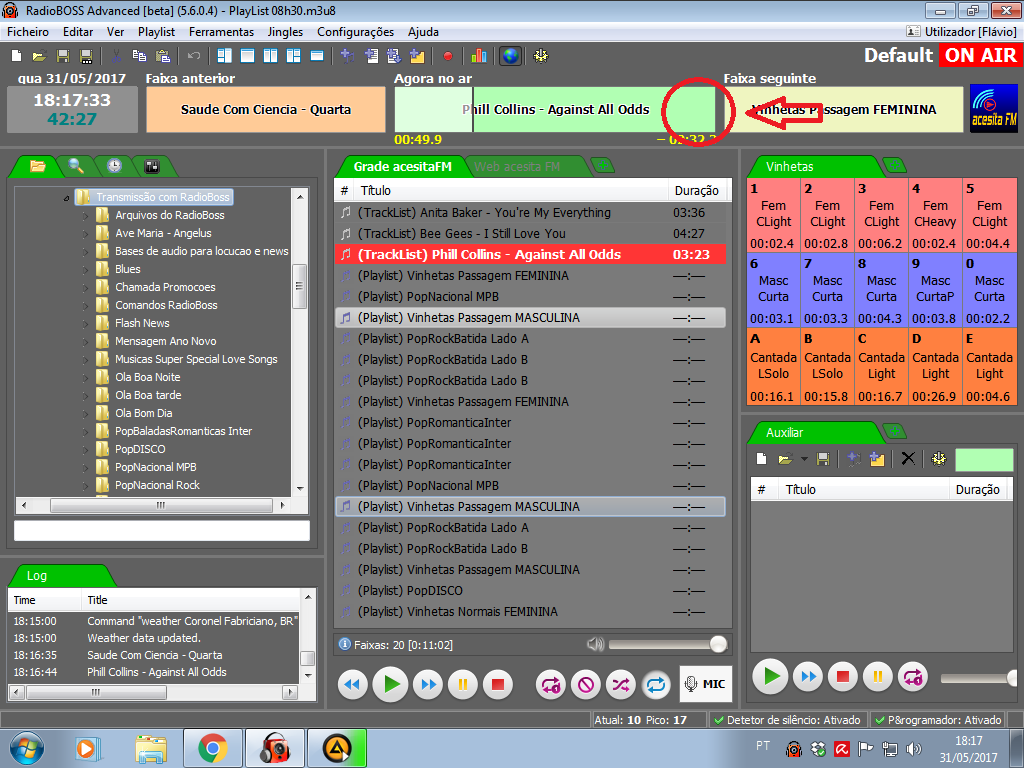Image resolution: width=1024 pixels, height=768 pixels.
Task: Open Auxiliar playlist dropdown arrow
Action: 804,458
